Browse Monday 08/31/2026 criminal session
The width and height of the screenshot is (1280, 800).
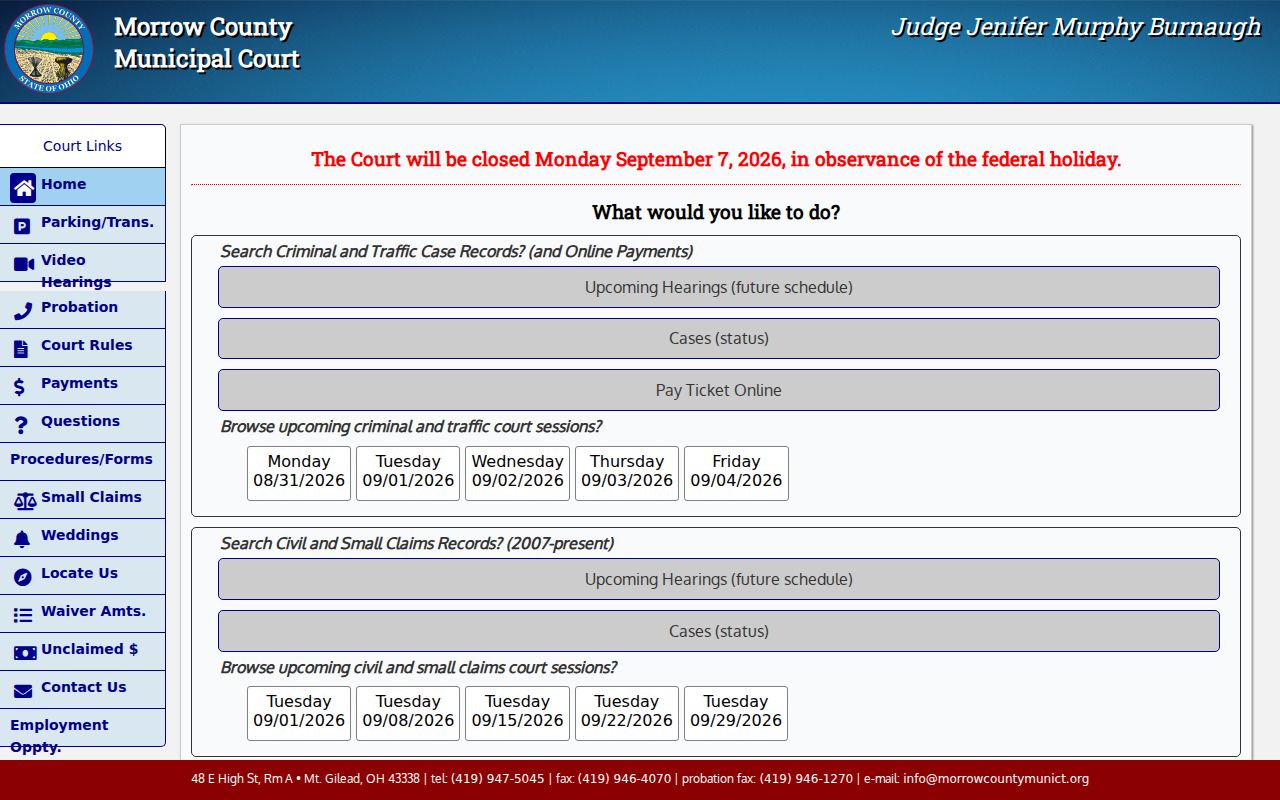299,473
